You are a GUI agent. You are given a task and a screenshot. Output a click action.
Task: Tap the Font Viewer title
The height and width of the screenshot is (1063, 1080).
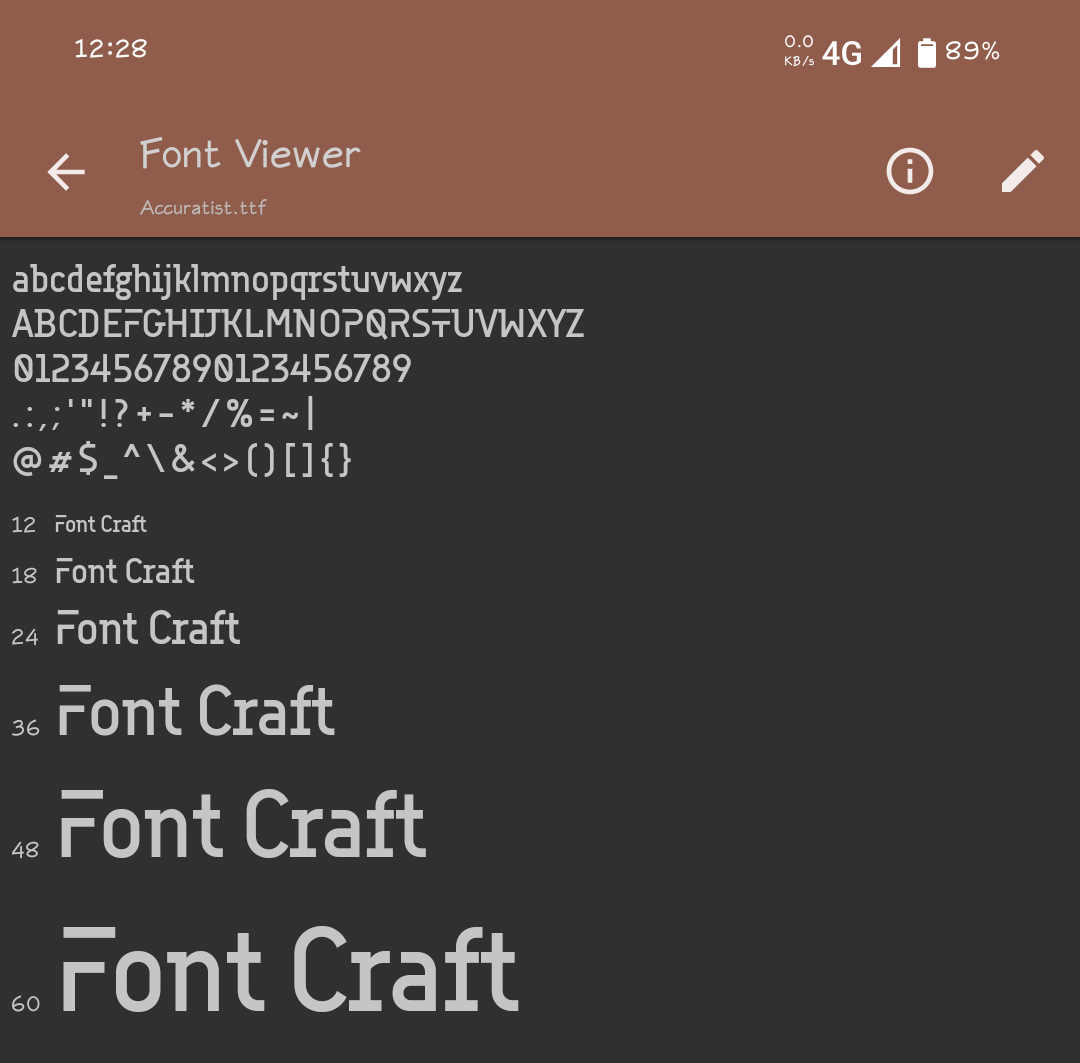[250, 154]
